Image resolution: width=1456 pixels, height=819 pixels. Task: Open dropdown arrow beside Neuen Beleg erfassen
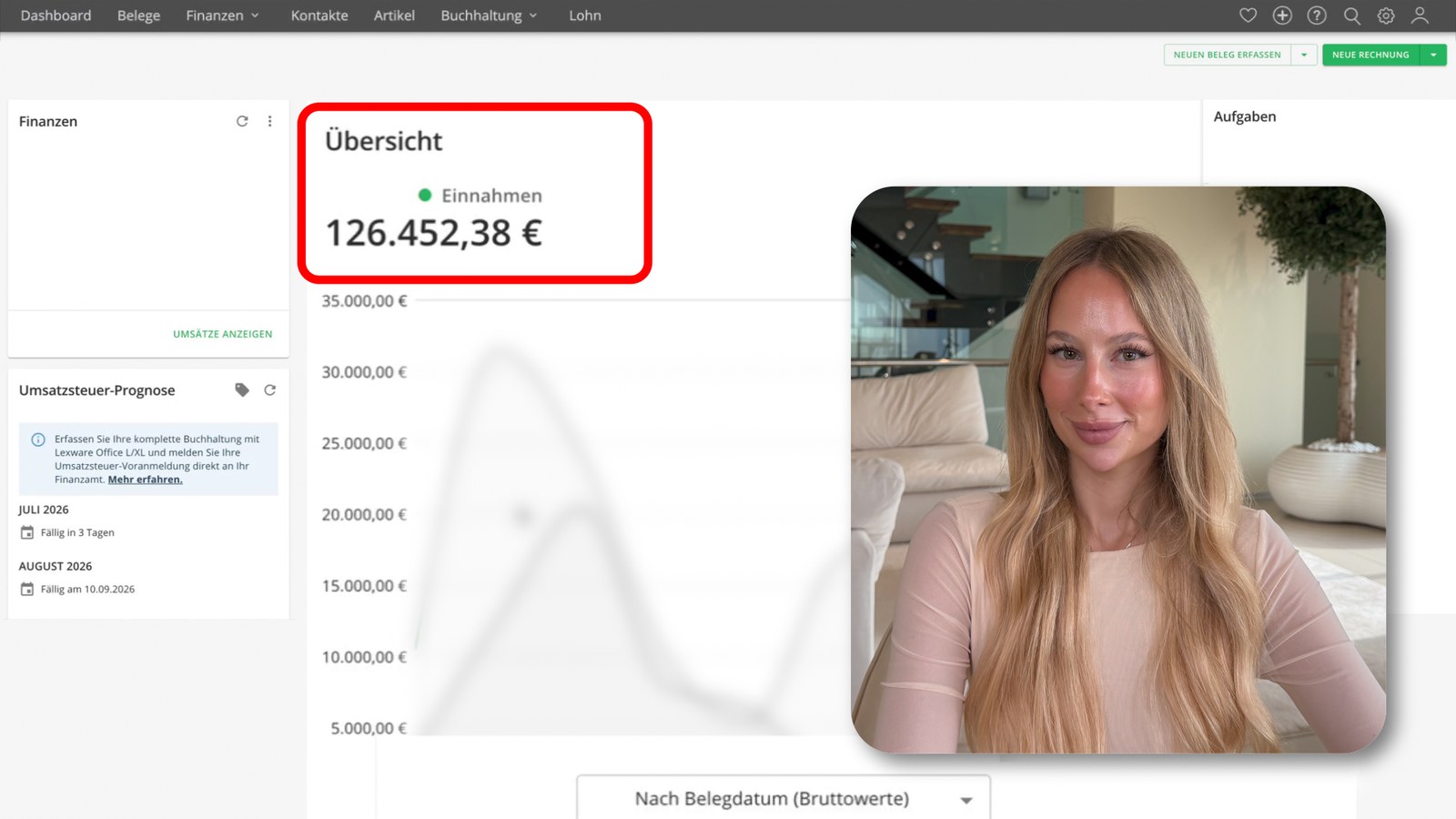[x=1304, y=55]
